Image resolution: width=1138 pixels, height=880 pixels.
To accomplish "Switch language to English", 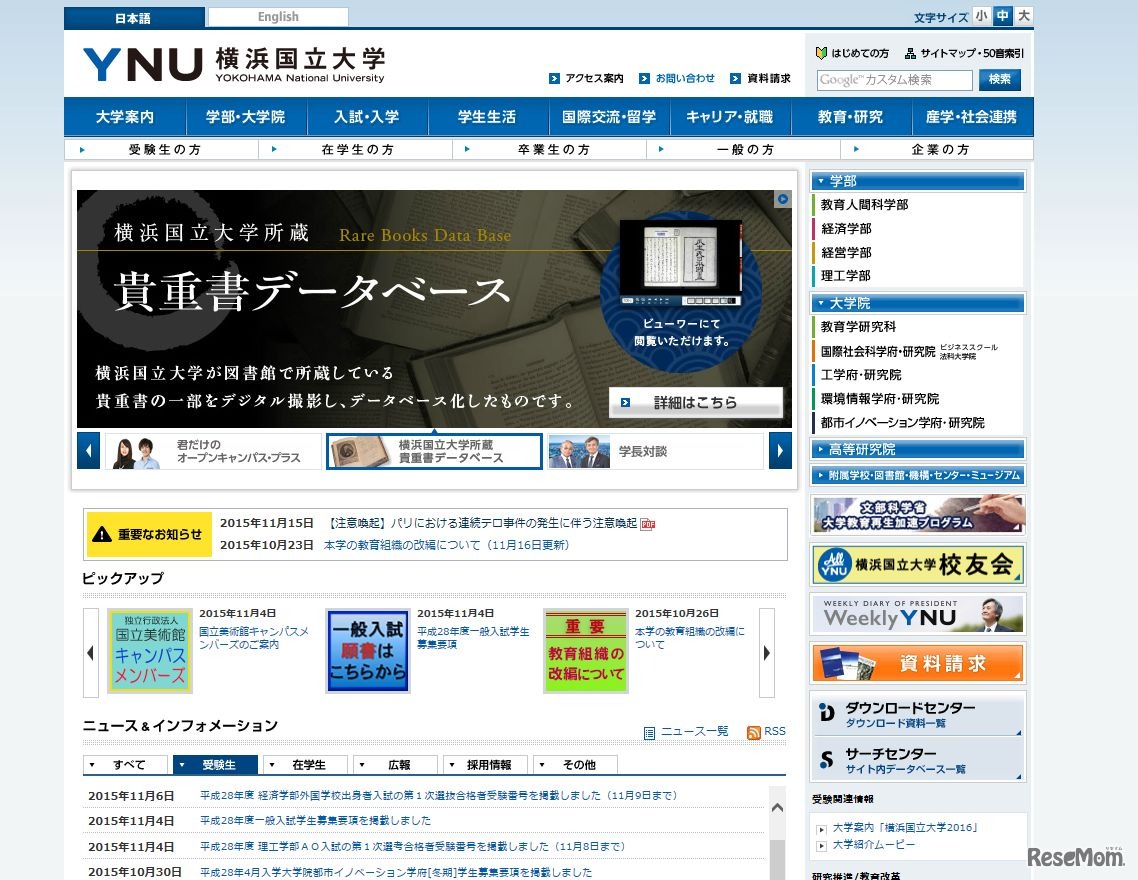I will click(x=278, y=17).
